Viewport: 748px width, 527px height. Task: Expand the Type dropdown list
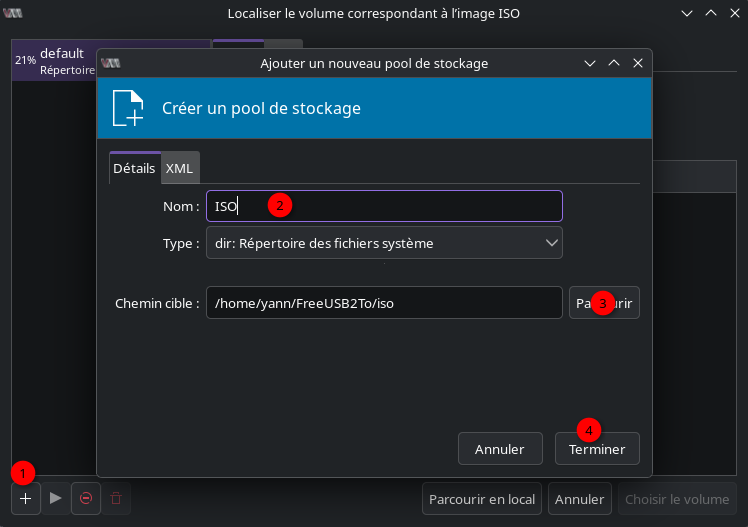384,242
